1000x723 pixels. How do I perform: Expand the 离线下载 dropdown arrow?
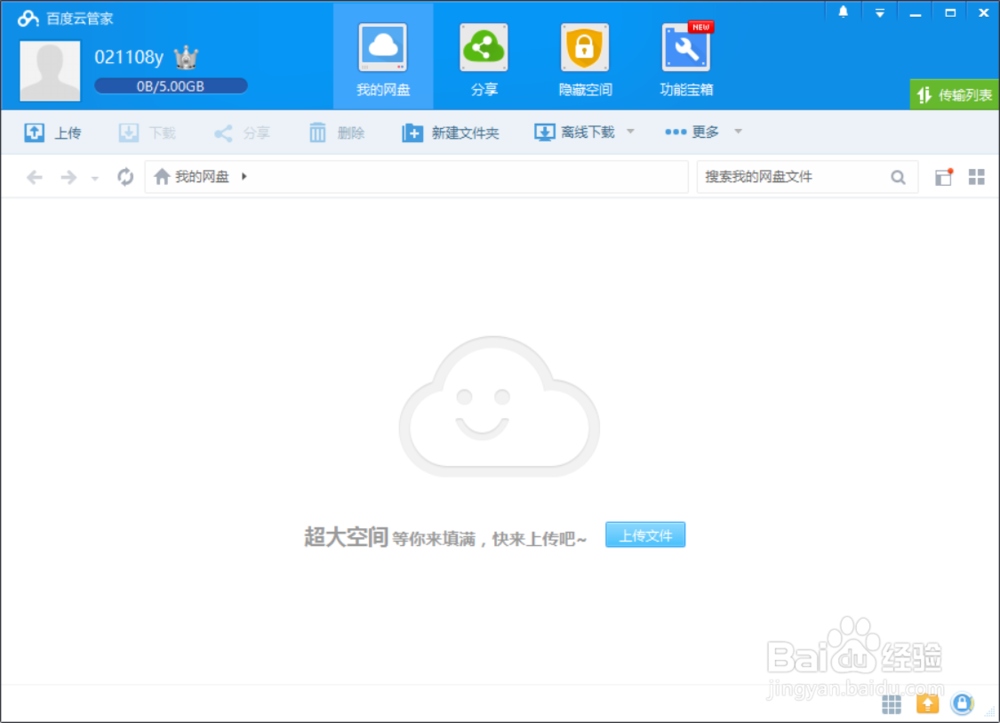[x=630, y=131]
